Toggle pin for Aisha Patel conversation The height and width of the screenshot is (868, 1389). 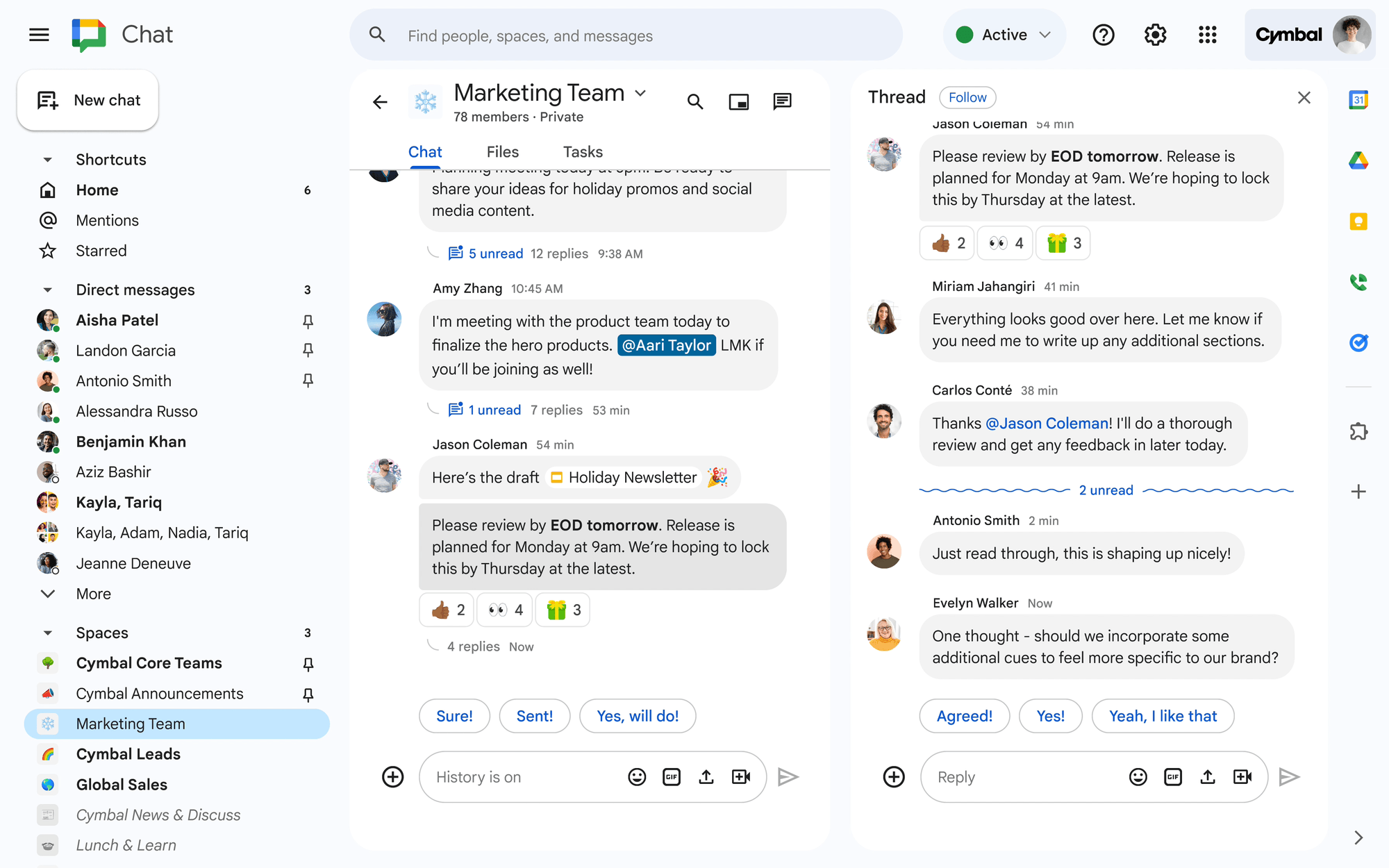pyautogui.click(x=308, y=321)
